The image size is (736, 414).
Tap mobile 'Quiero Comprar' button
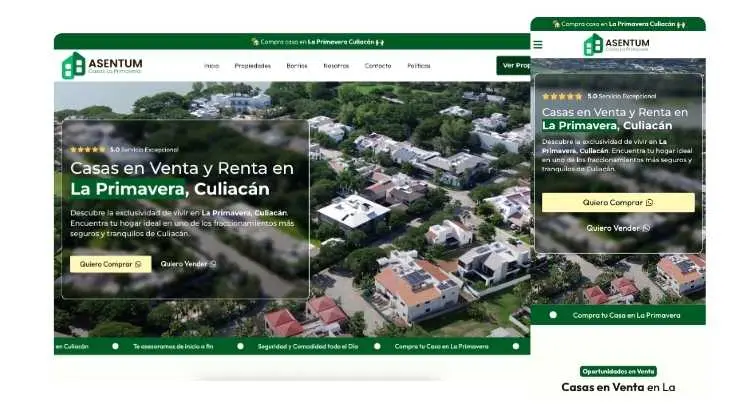tap(617, 202)
